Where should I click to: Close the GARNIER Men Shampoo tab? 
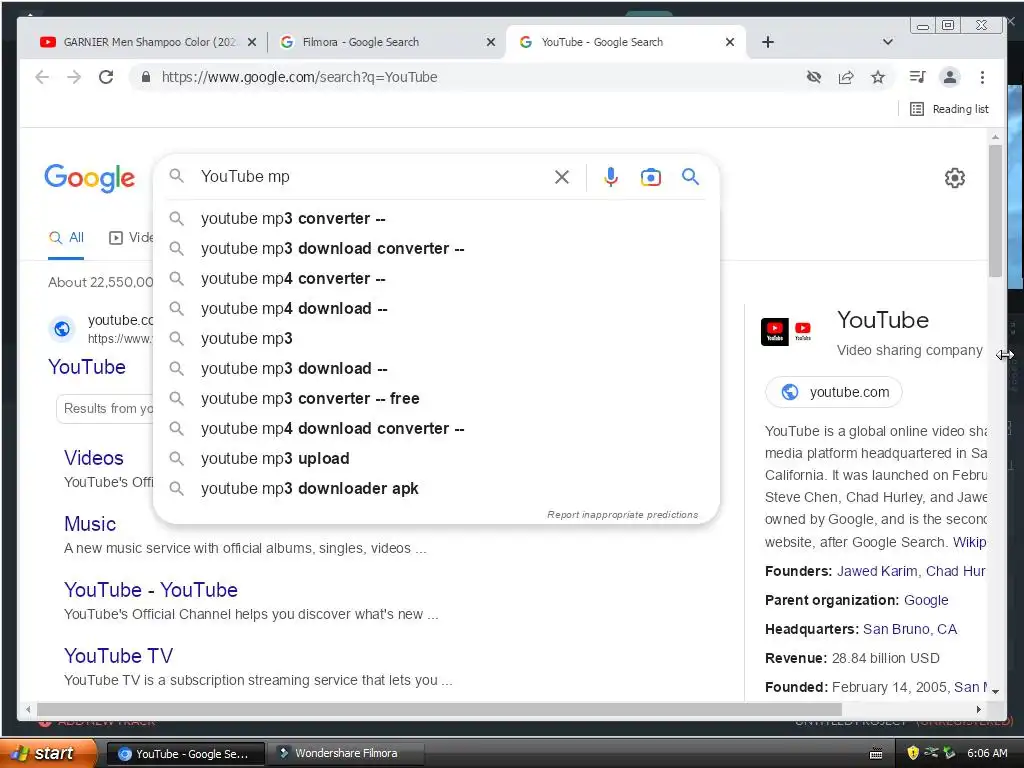tap(252, 42)
